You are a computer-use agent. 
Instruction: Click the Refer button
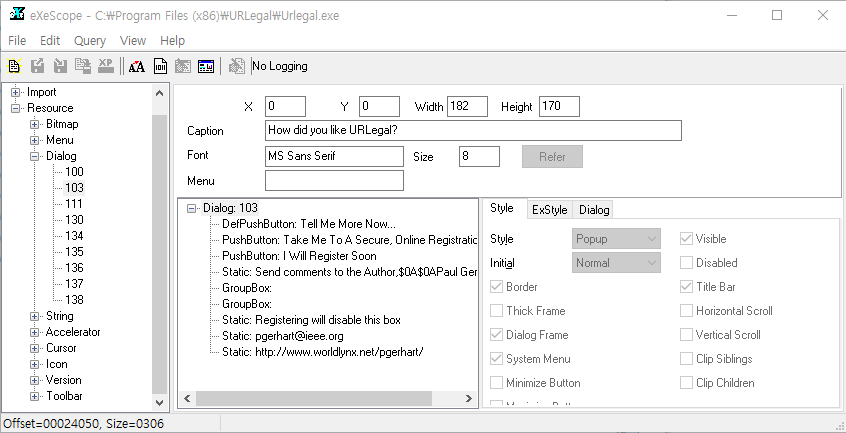point(552,156)
